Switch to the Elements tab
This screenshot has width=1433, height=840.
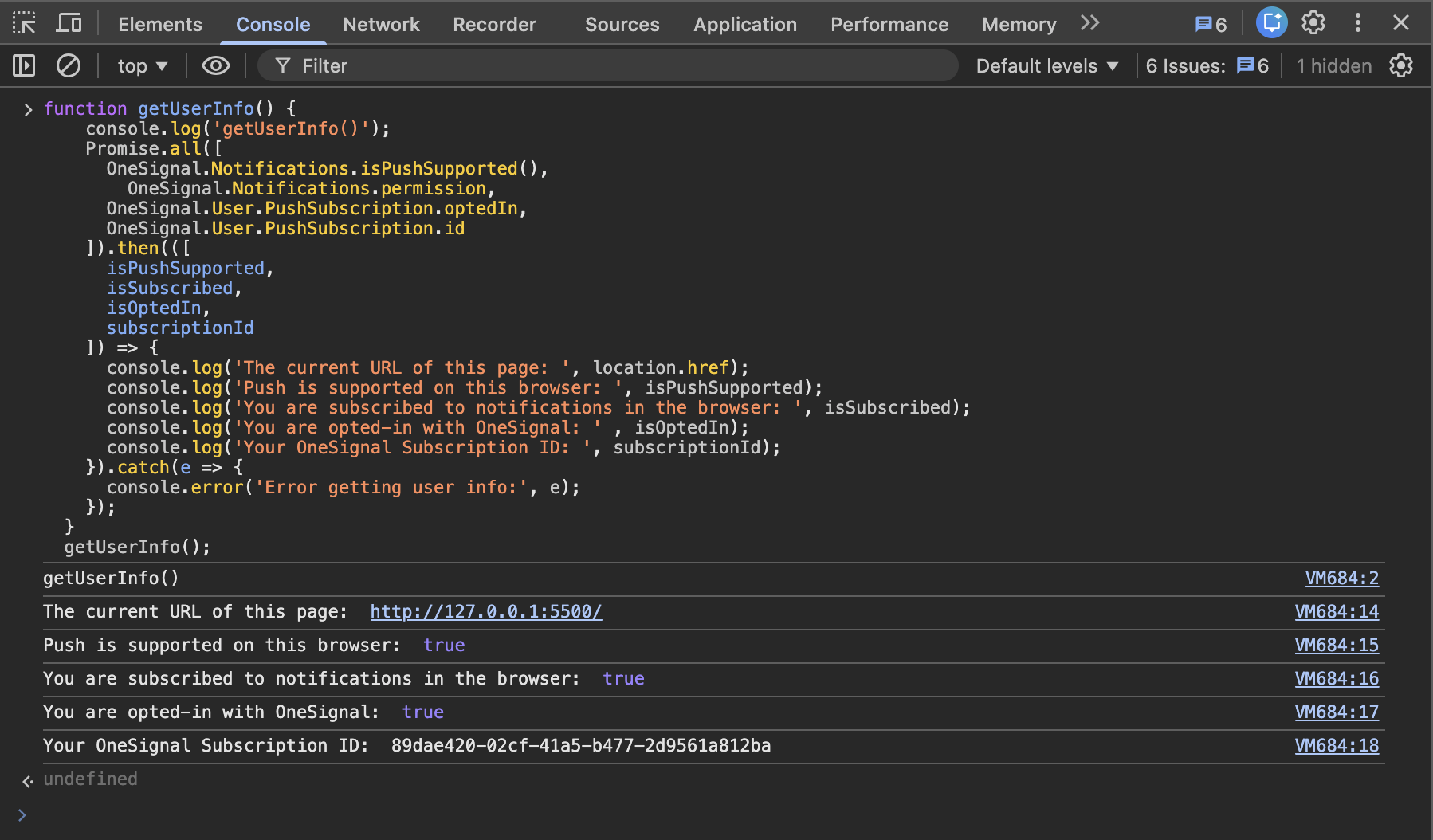(x=160, y=24)
